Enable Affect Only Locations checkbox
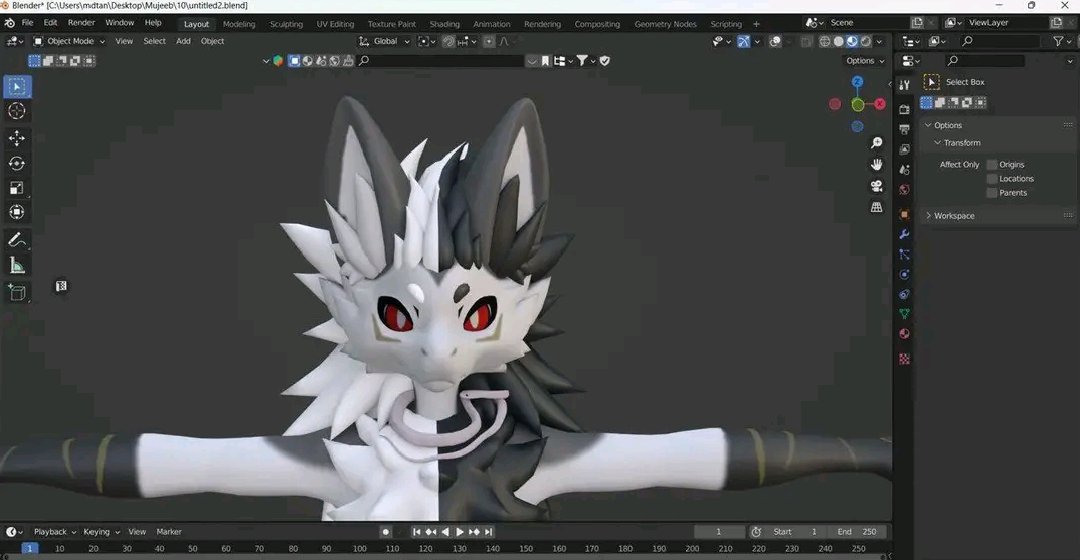Viewport: 1080px width, 560px height. (992, 178)
